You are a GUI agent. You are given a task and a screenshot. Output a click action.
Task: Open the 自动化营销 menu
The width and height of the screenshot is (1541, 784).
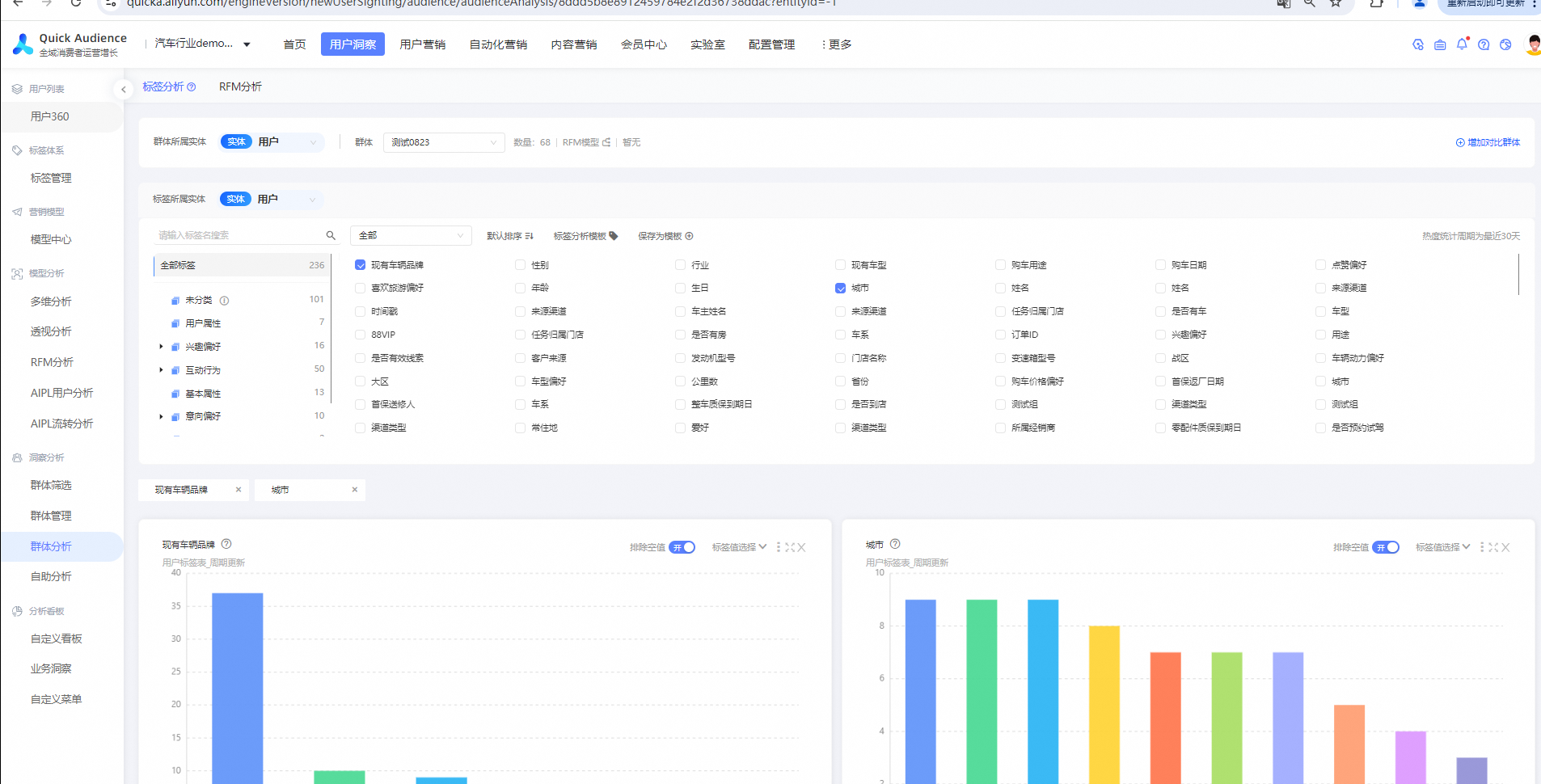498,44
